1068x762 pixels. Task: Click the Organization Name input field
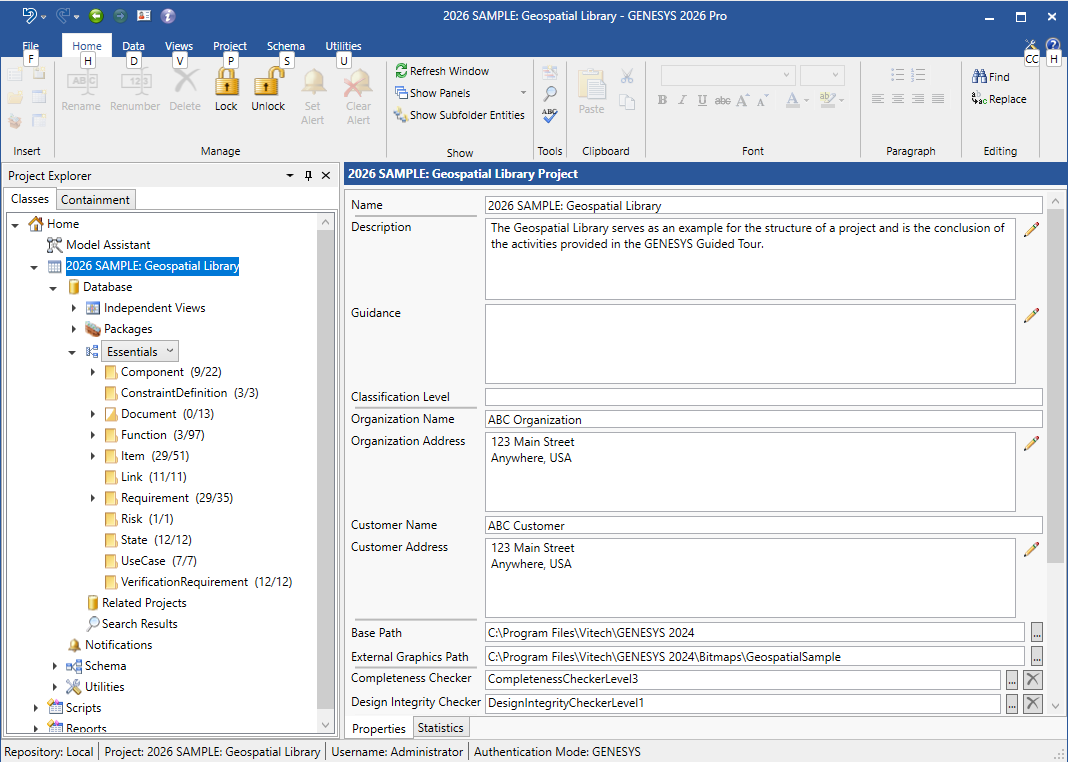point(763,420)
